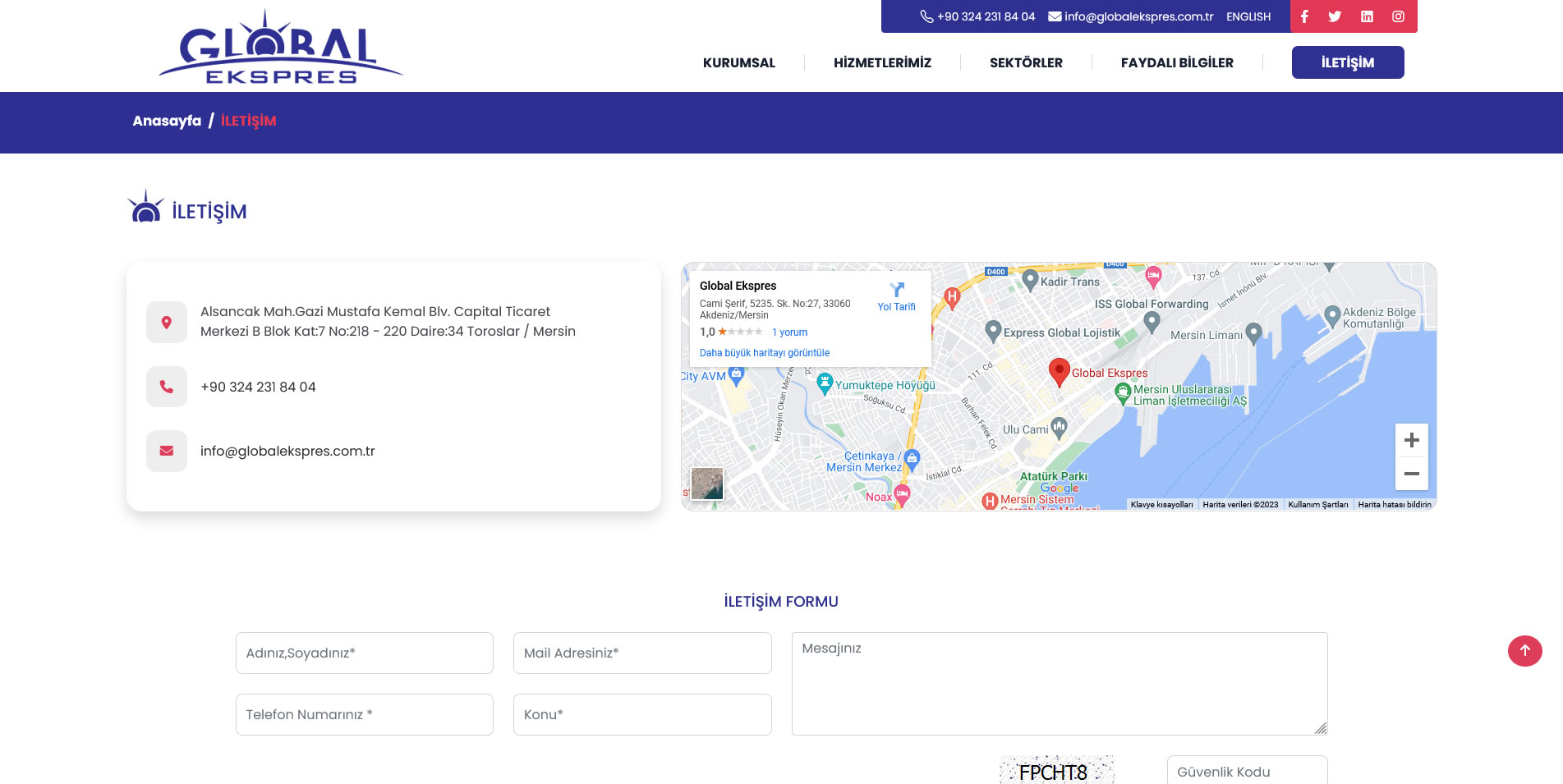Click the Adınız,Soyadınız input field
Viewport: 1563px width, 784px height.
[x=365, y=653]
